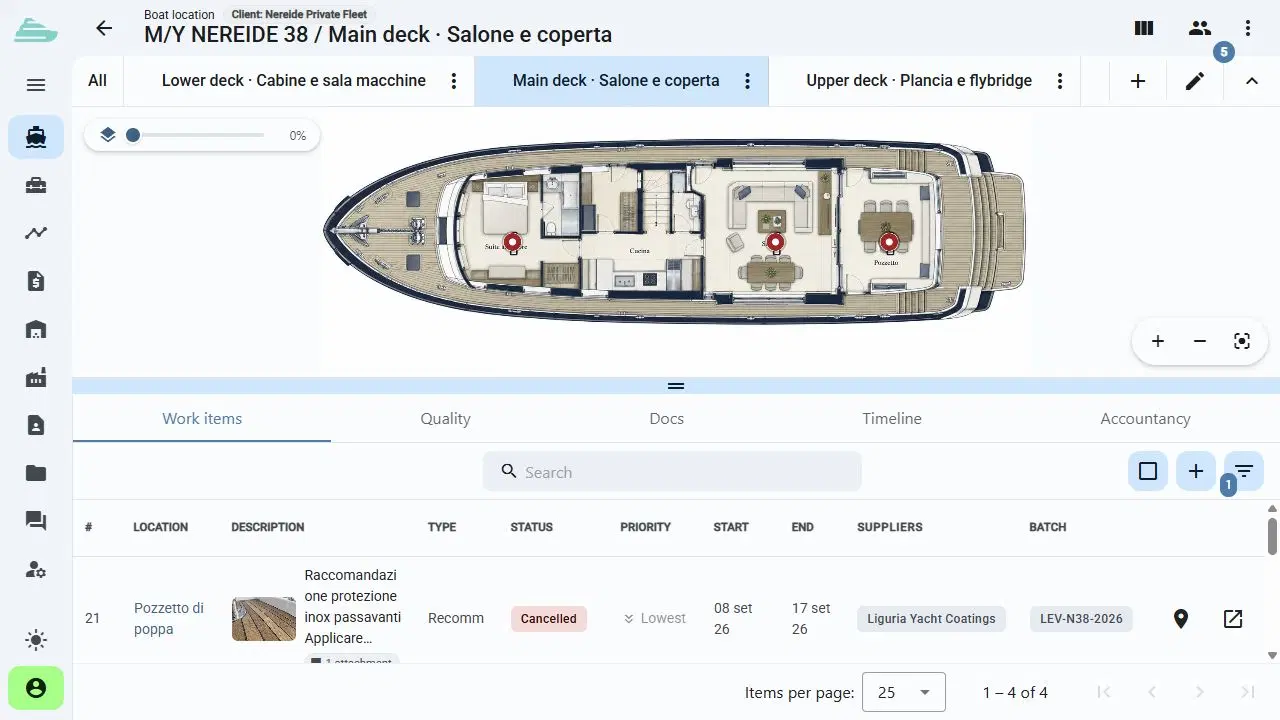Click the LEV-N38-2026 batch chip
The width and height of the screenshot is (1280, 720).
click(x=1080, y=619)
